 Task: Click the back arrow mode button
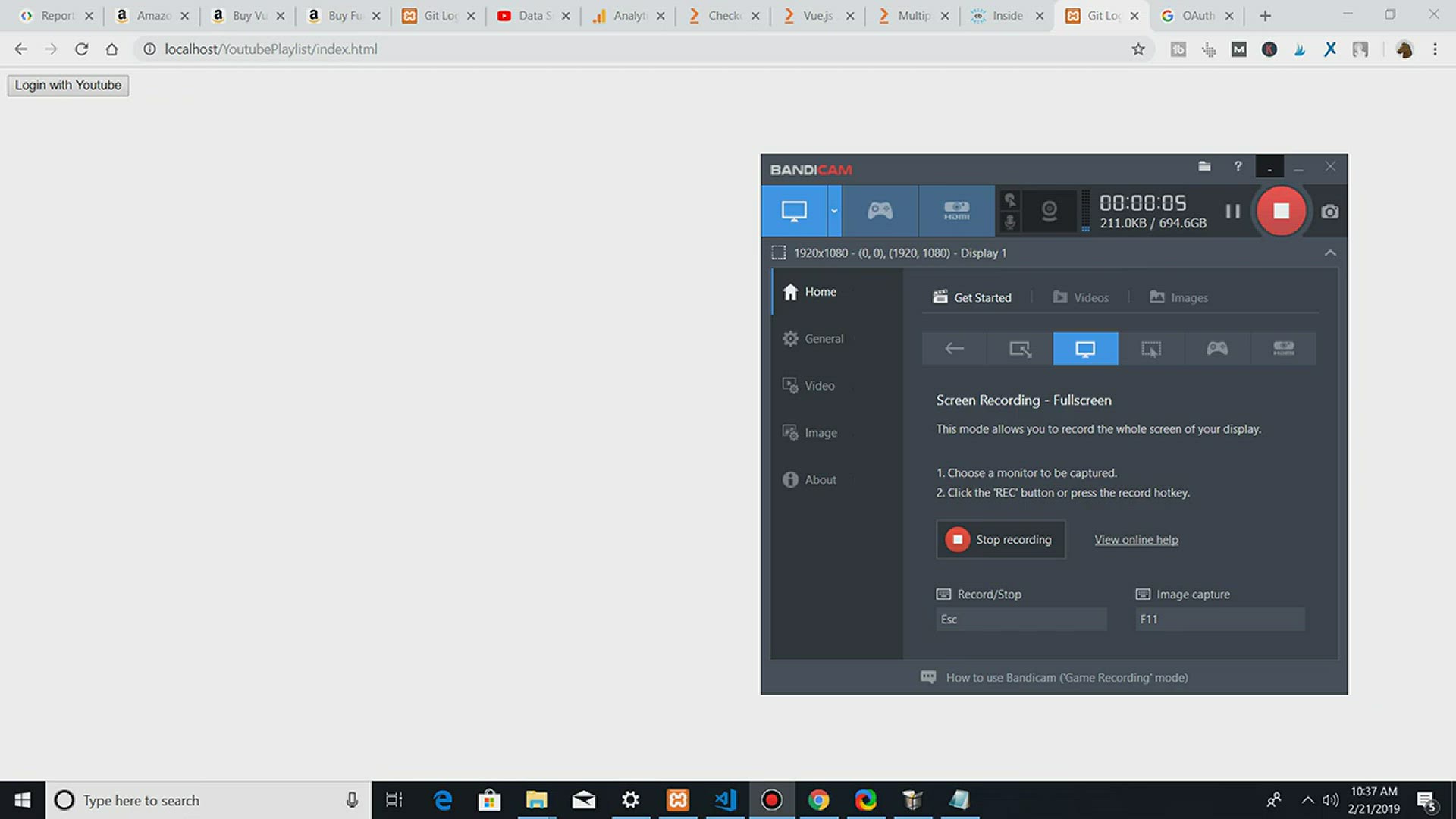[954, 349]
